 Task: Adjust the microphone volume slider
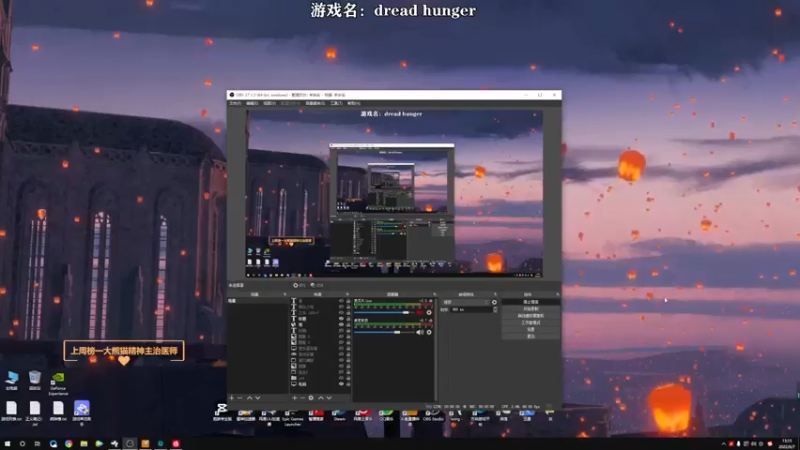pos(385,332)
